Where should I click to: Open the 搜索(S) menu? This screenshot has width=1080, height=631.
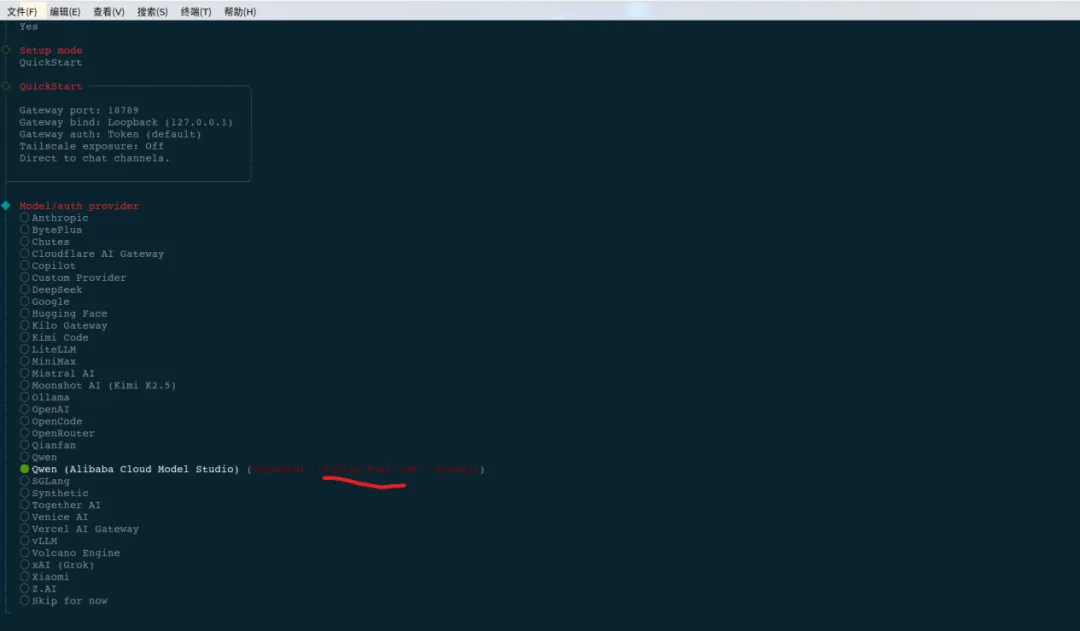152,12
